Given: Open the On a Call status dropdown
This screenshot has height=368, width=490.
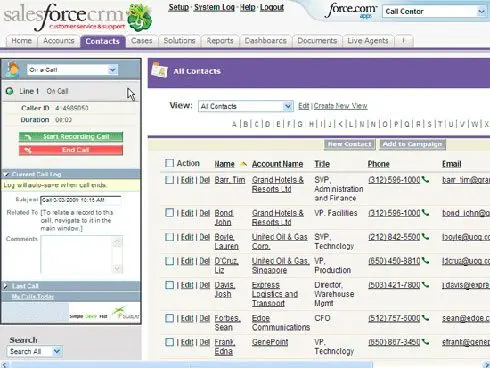Looking at the screenshot, I should pos(72,70).
